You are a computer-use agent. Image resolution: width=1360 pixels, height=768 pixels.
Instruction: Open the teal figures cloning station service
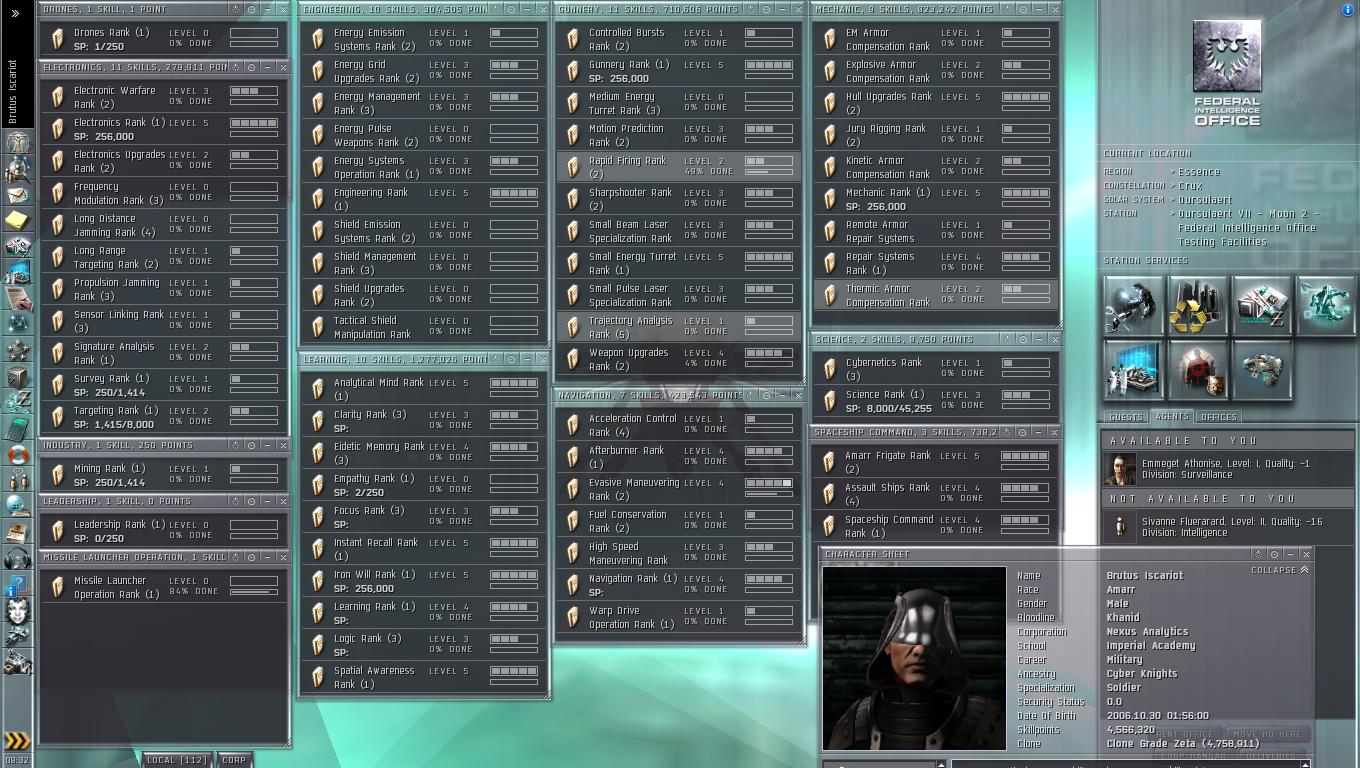(1326, 306)
